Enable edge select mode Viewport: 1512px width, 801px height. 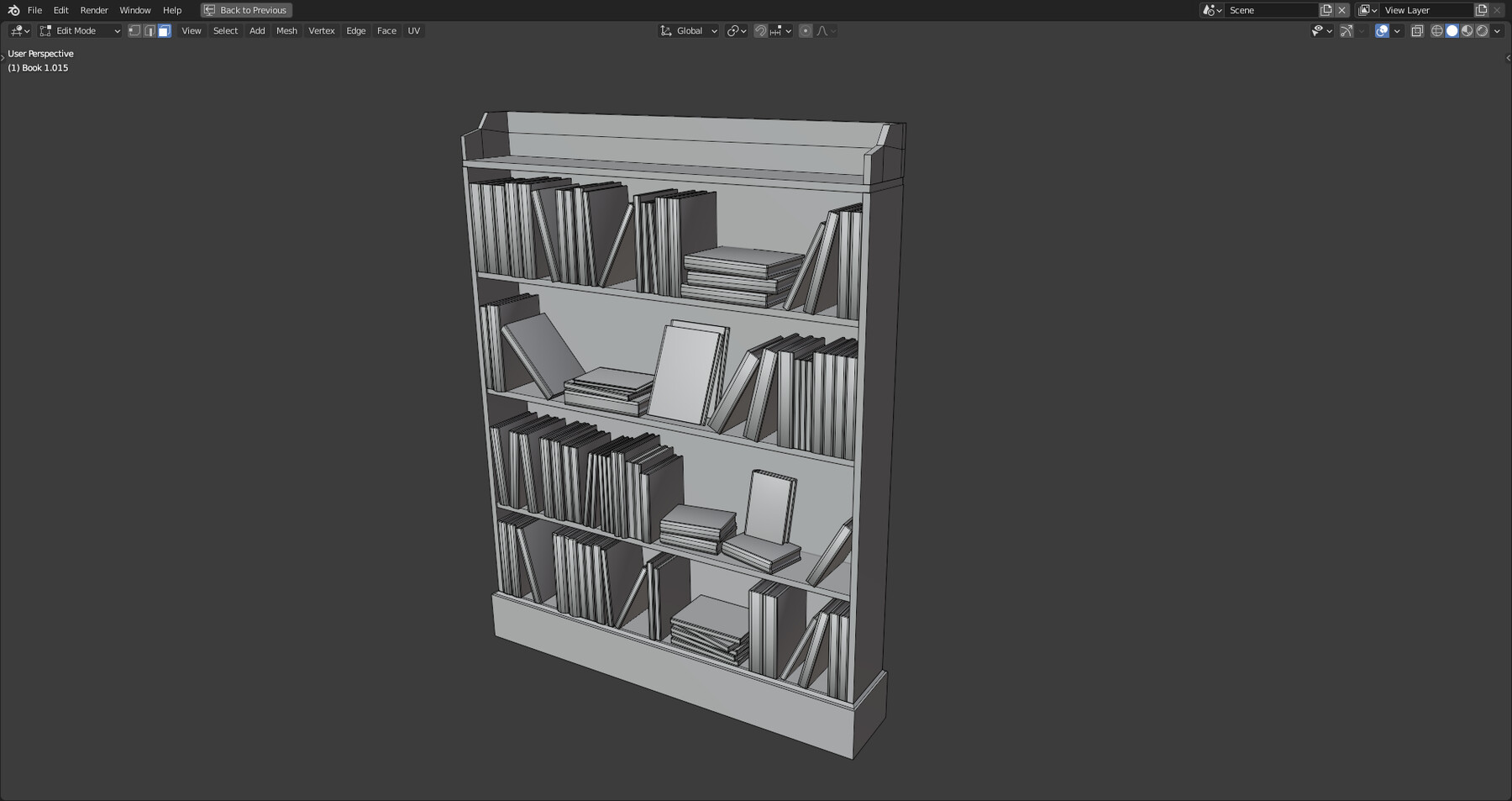pyautogui.click(x=150, y=30)
